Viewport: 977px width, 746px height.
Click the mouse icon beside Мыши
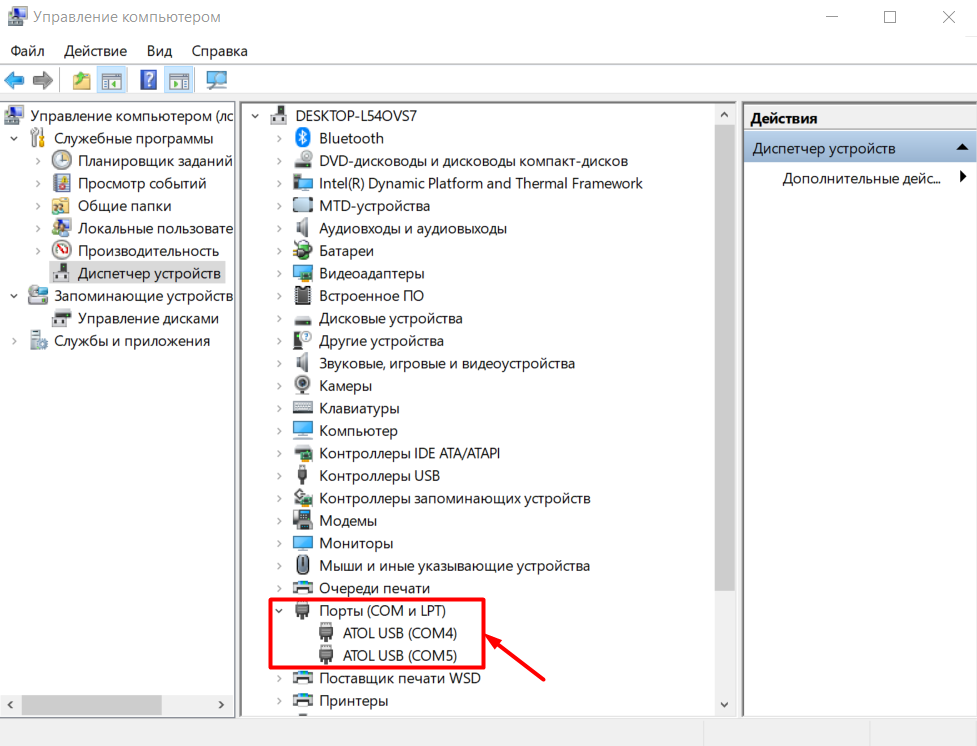point(303,565)
